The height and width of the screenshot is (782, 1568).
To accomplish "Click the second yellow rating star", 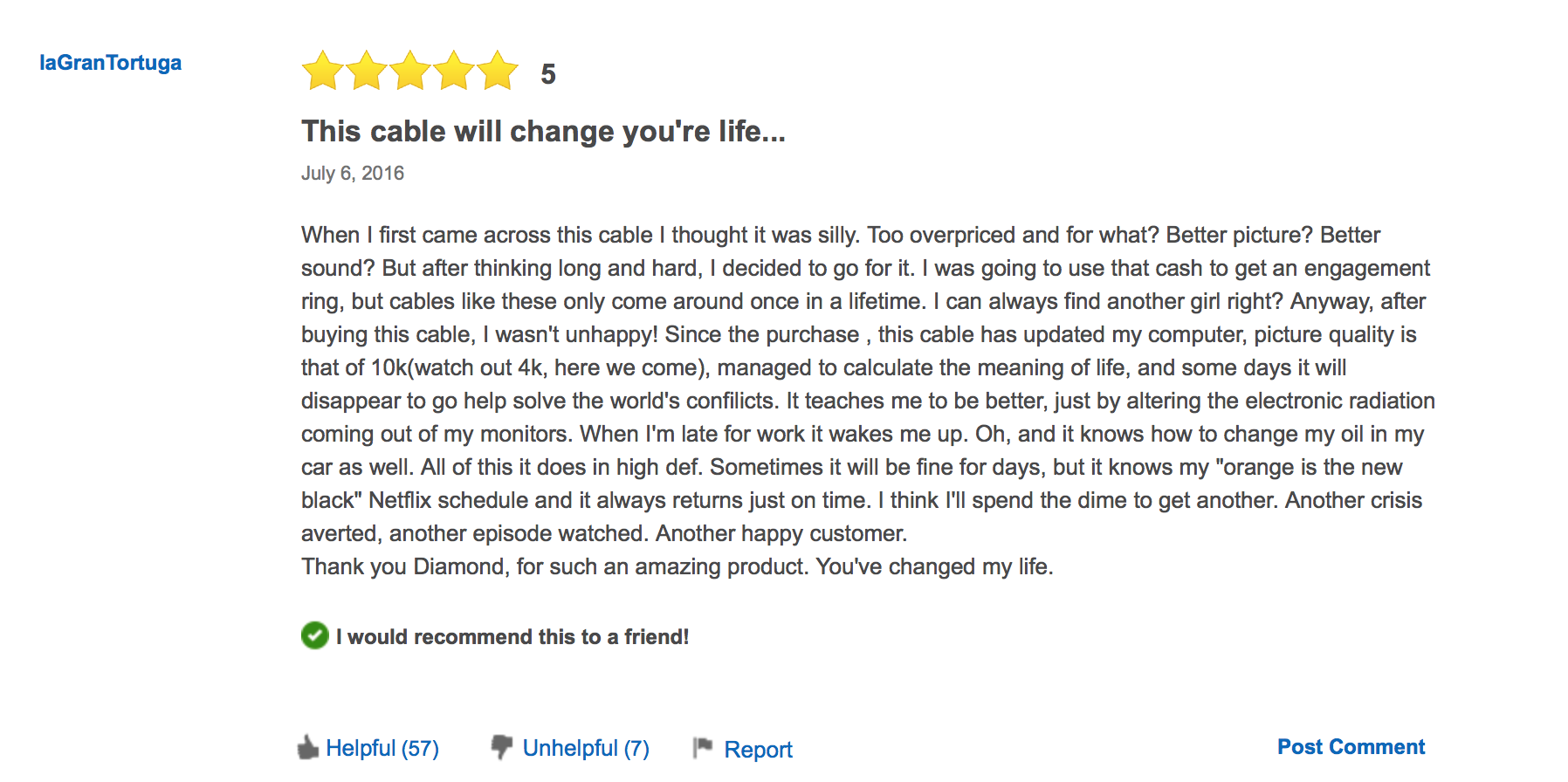I will [367, 71].
